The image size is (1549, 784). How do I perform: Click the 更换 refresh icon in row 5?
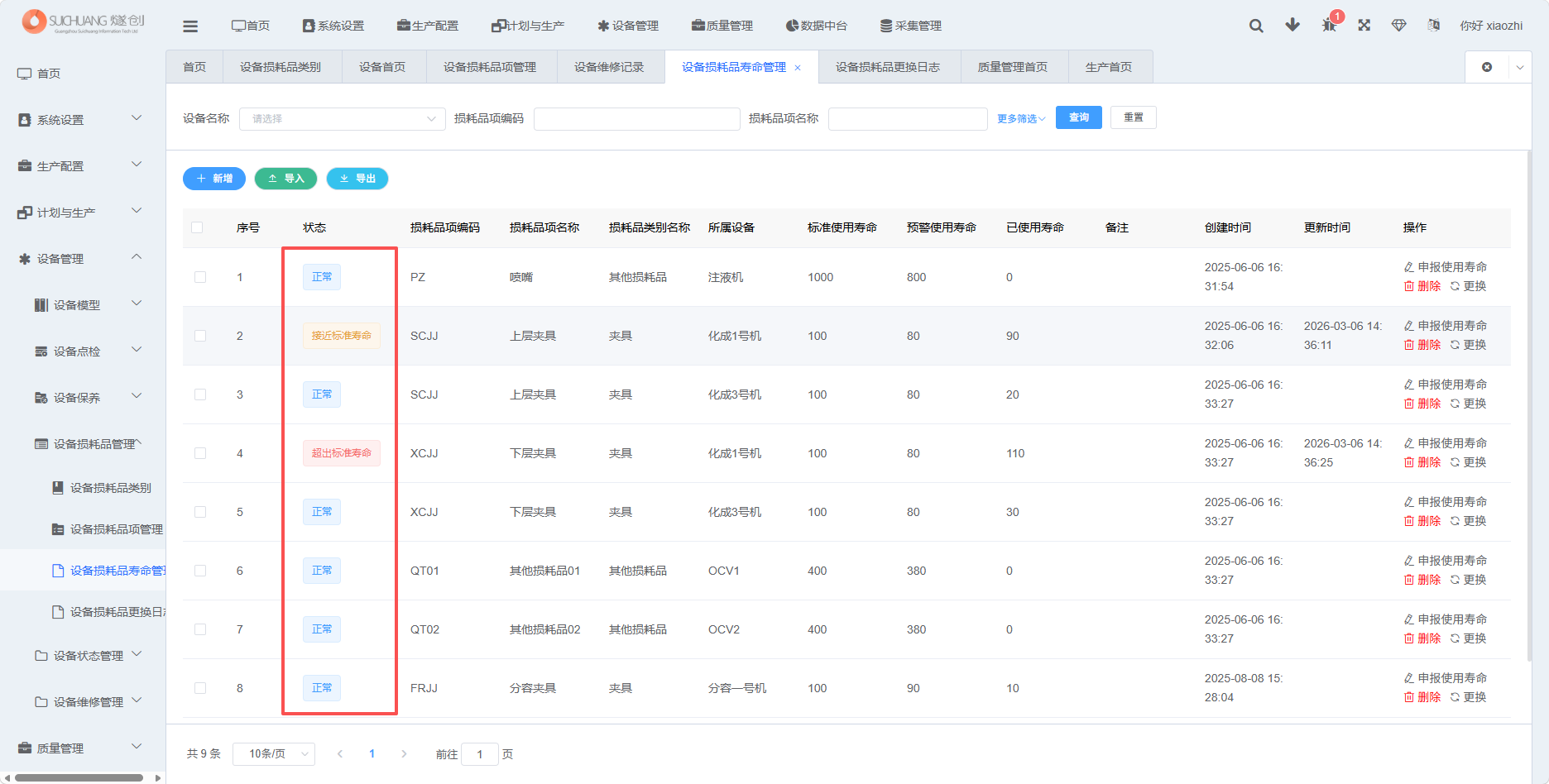click(x=1455, y=521)
